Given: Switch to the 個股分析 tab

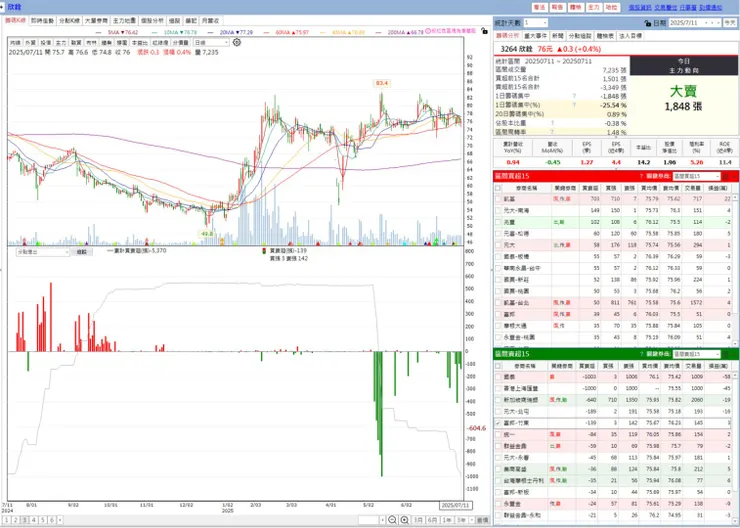Looking at the screenshot, I should 152,21.
